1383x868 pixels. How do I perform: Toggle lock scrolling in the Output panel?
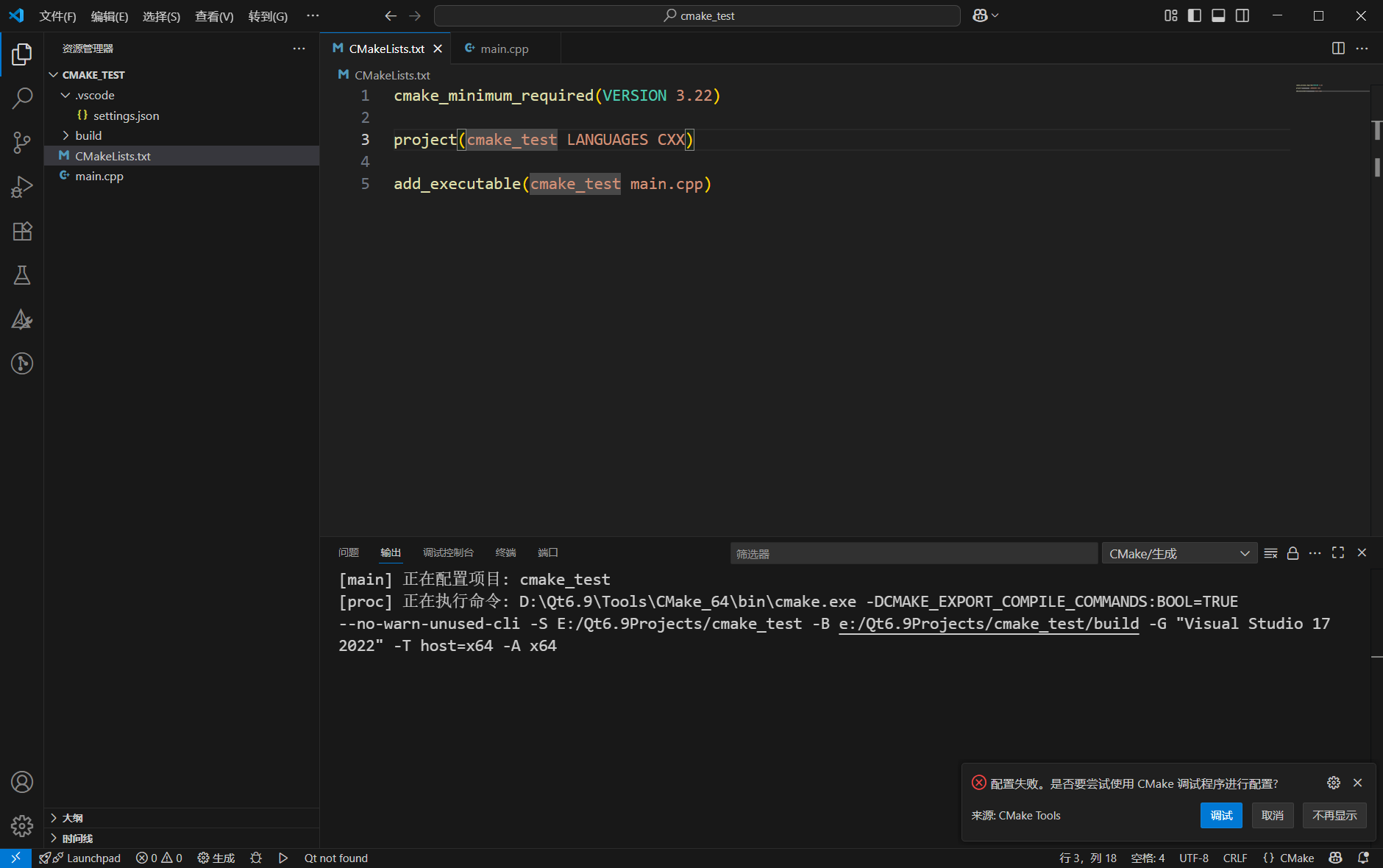1293,553
